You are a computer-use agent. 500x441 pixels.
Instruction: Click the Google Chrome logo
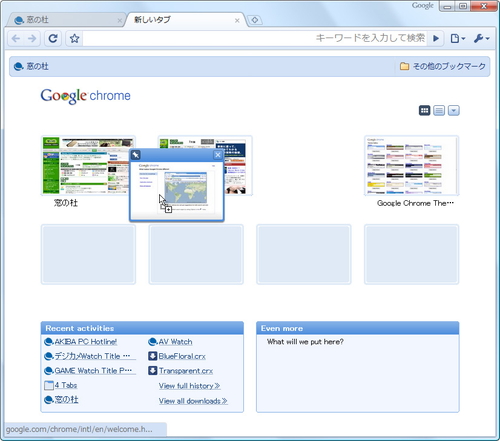85,96
